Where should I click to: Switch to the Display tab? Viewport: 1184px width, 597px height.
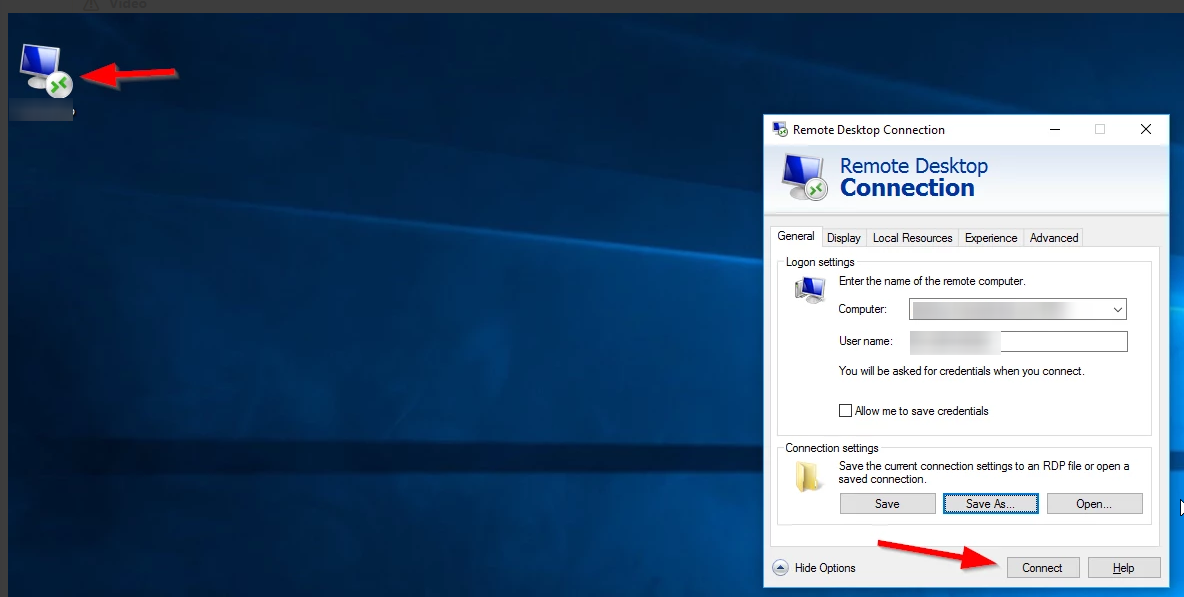point(843,237)
